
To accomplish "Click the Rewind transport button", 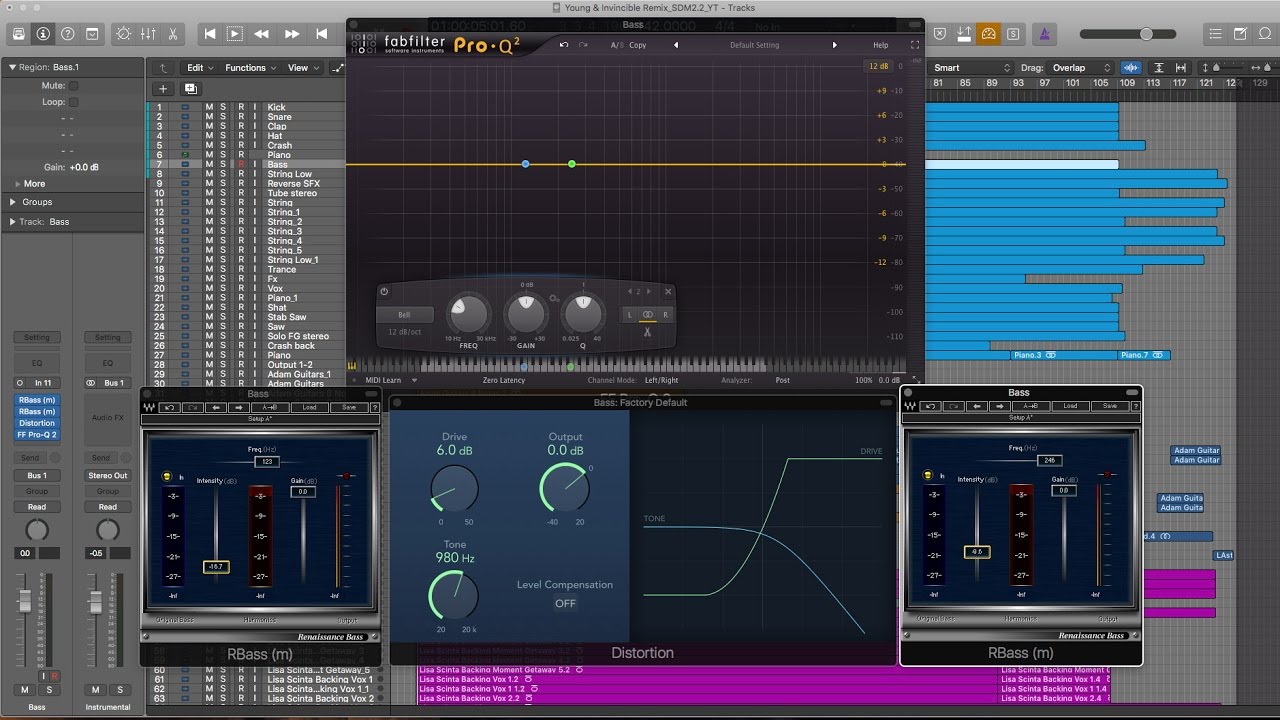I will 262,33.
